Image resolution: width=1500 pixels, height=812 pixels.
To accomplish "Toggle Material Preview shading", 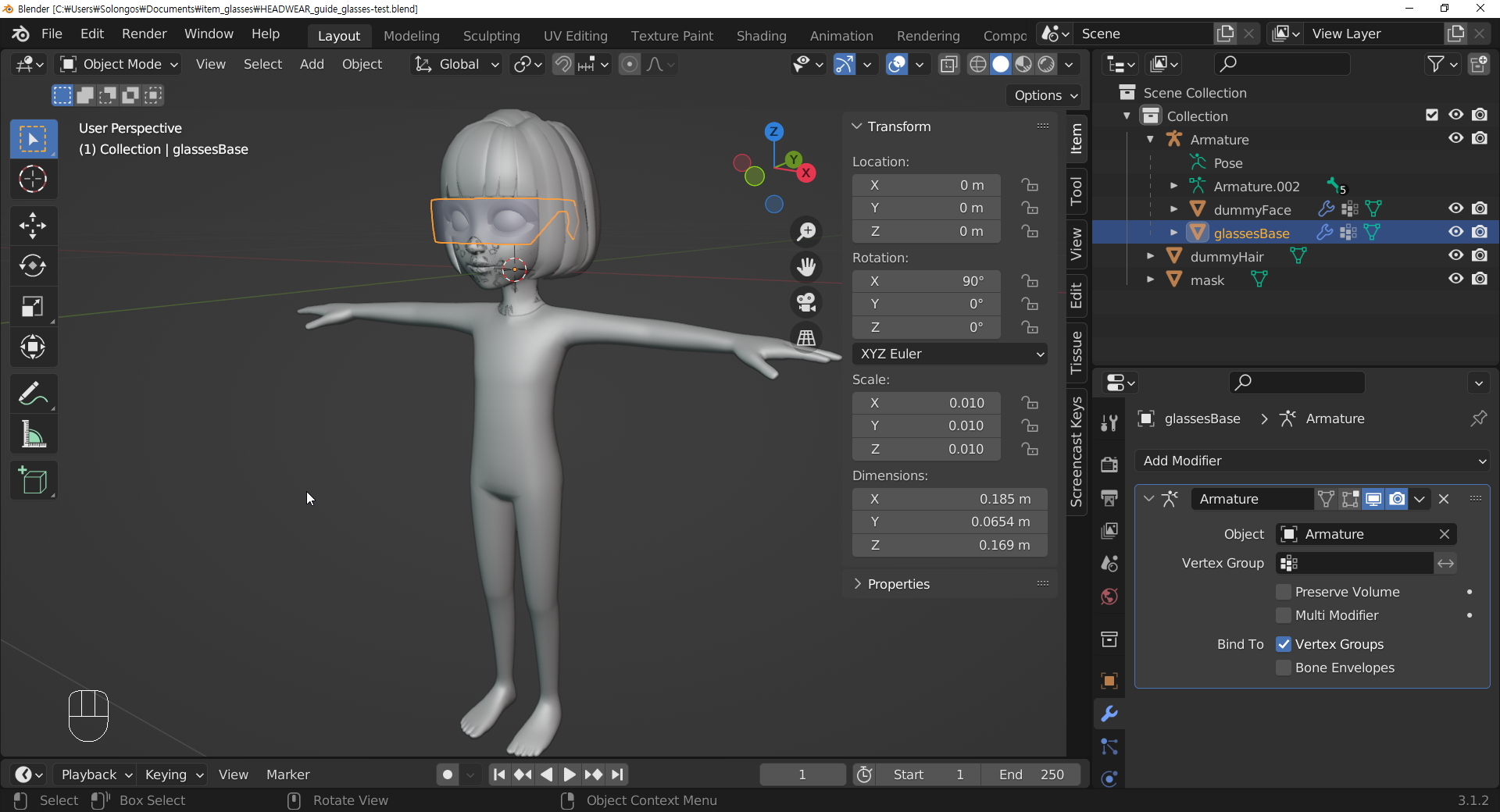I will point(1023,64).
